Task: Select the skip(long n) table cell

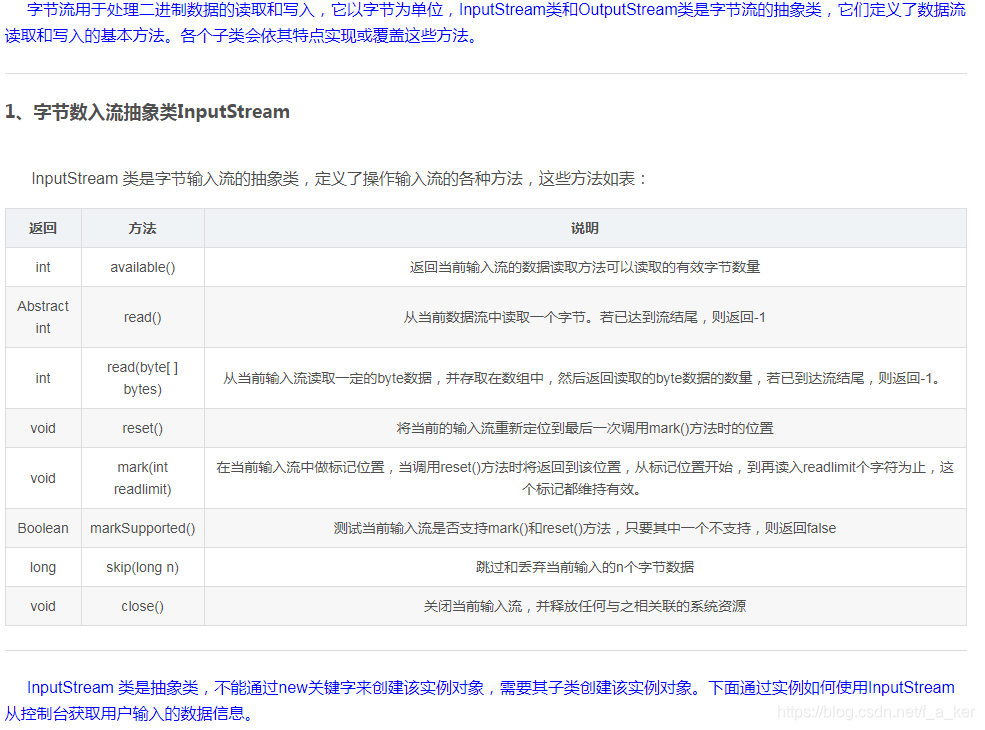Action: (142, 567)
